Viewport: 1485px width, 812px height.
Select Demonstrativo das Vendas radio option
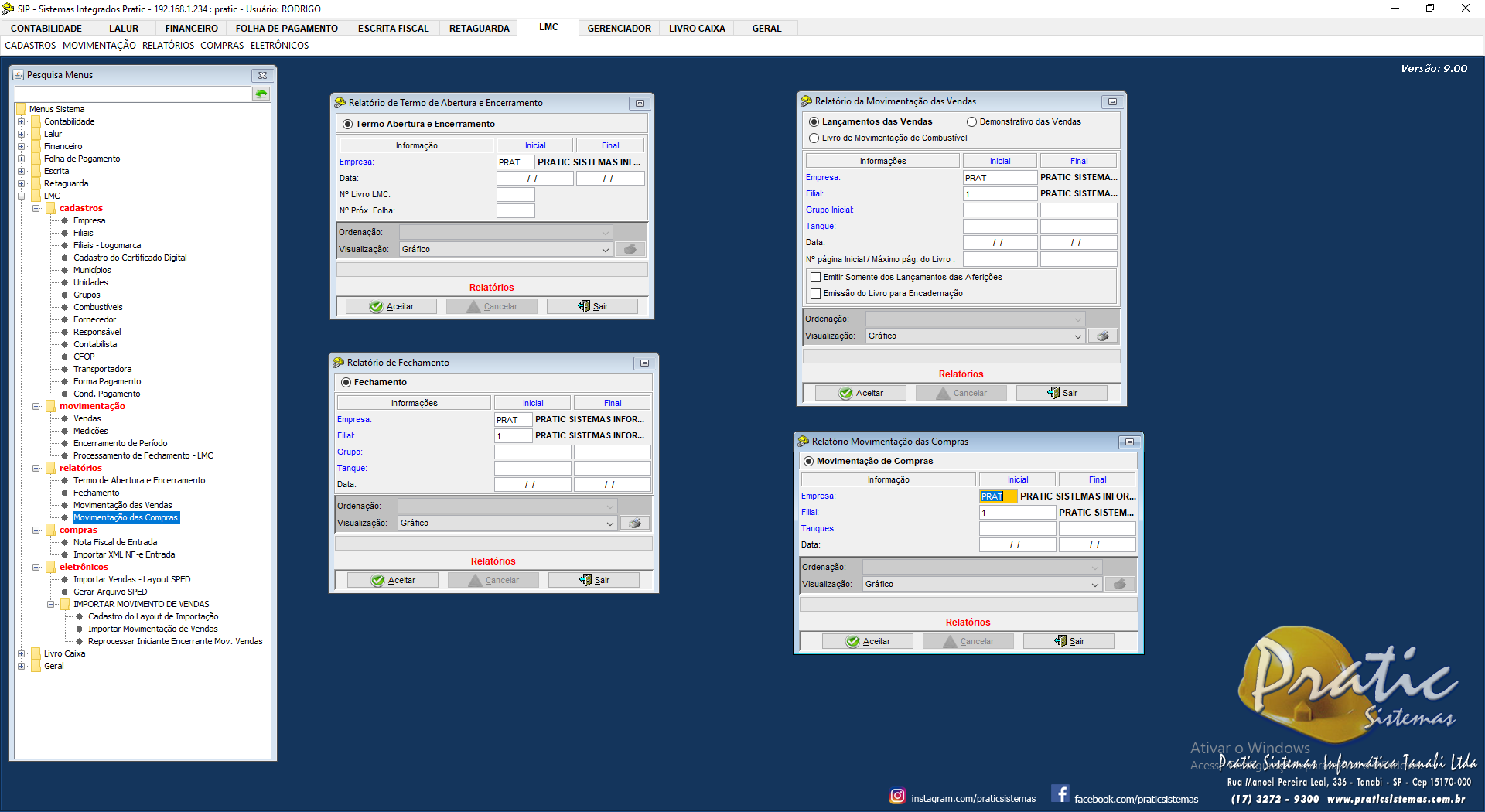pyautogui.click(x=972, y=122)
